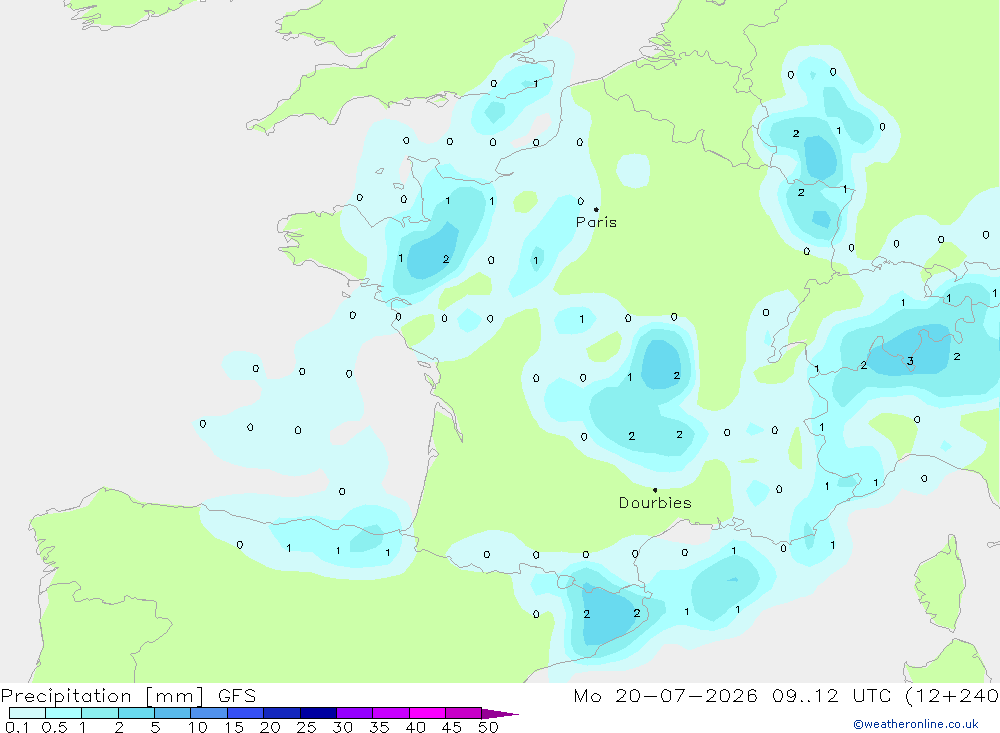Click the '0.5' legend scale label
Screen dimensions: 1000x733
[54, 727]
